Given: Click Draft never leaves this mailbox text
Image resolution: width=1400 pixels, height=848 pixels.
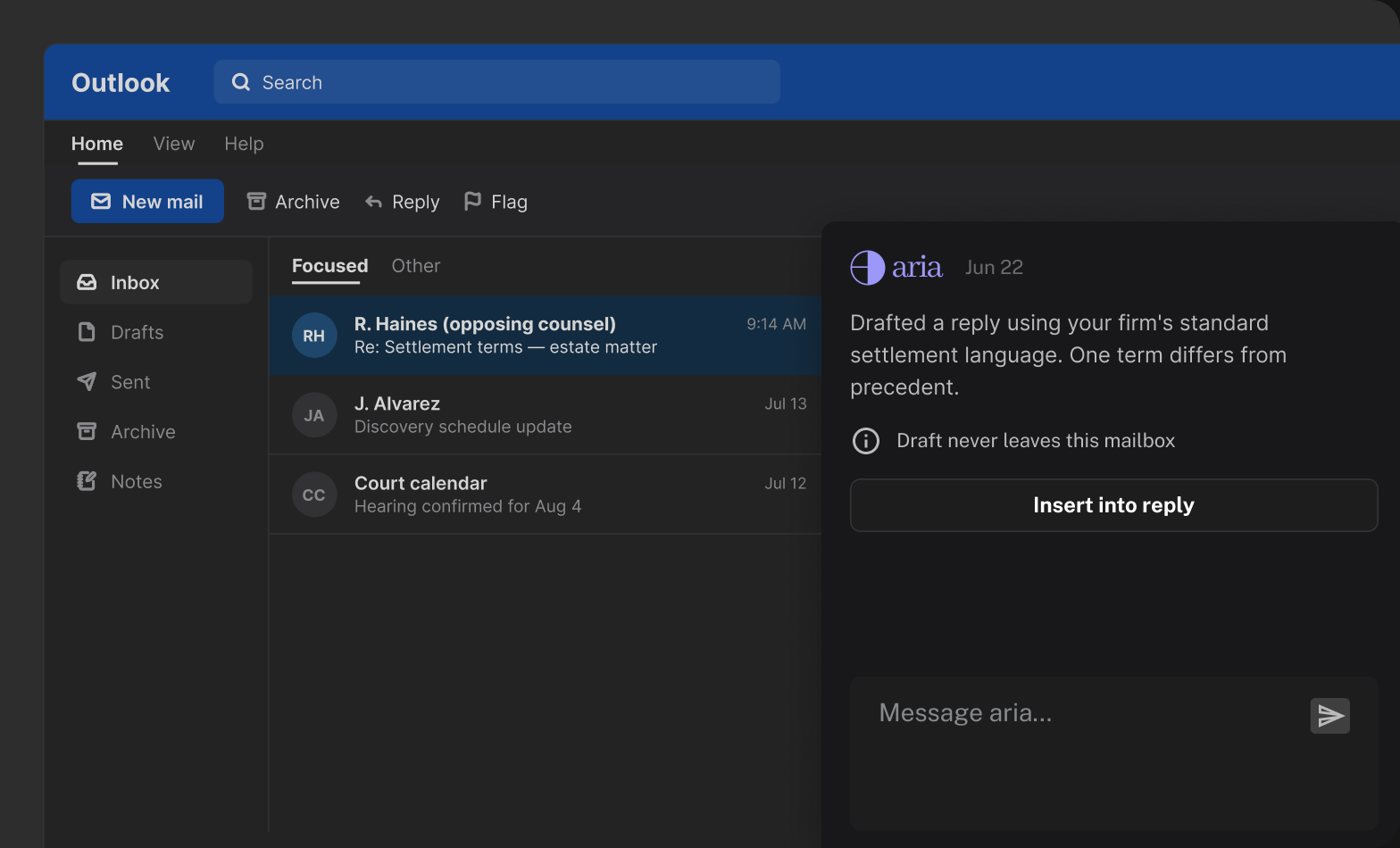Looking at the screenshot, I should pos(1036,441).
